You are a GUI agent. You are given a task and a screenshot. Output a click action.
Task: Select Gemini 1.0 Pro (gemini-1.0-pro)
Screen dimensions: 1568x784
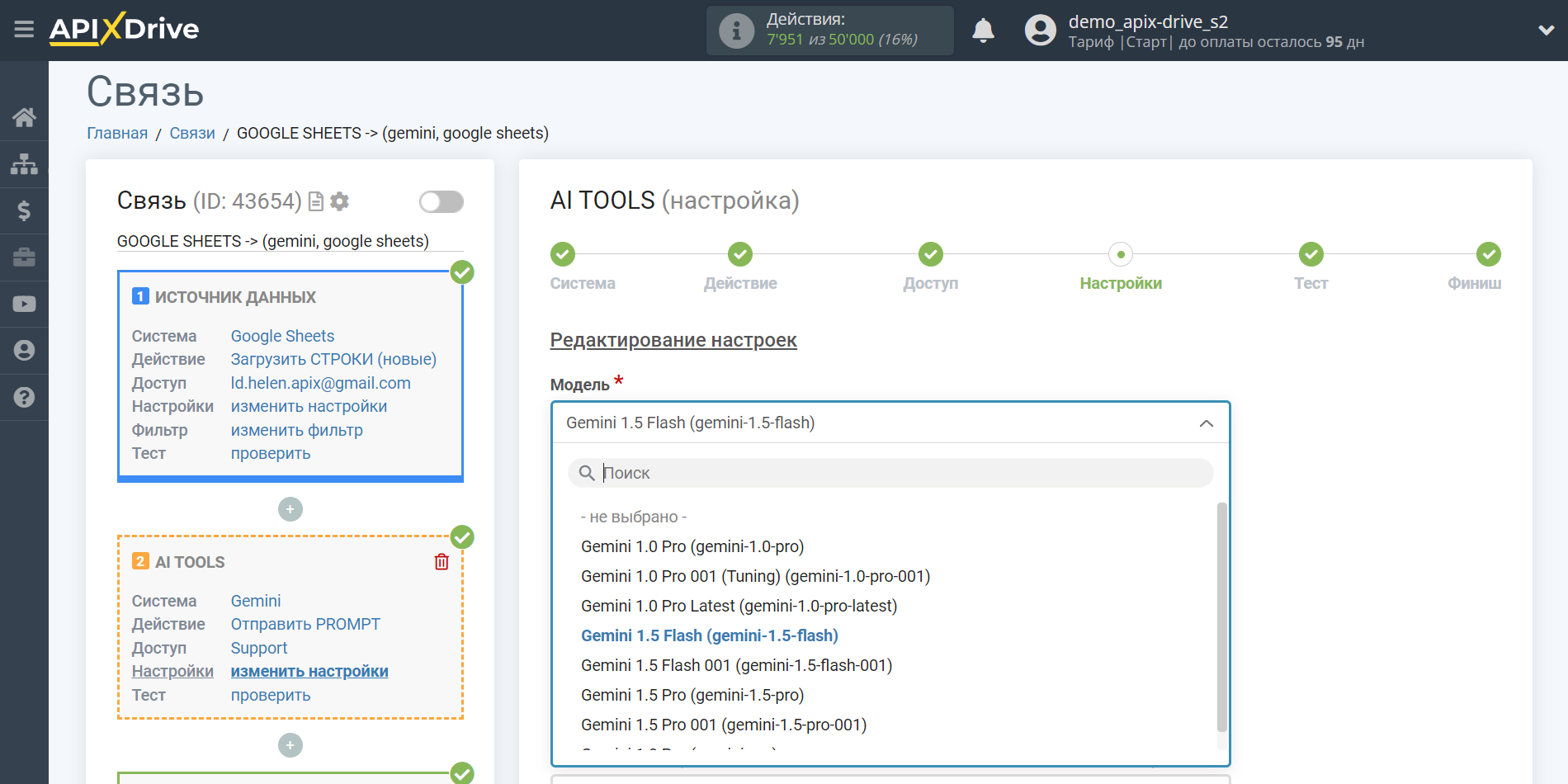click(x=692, y=546)
